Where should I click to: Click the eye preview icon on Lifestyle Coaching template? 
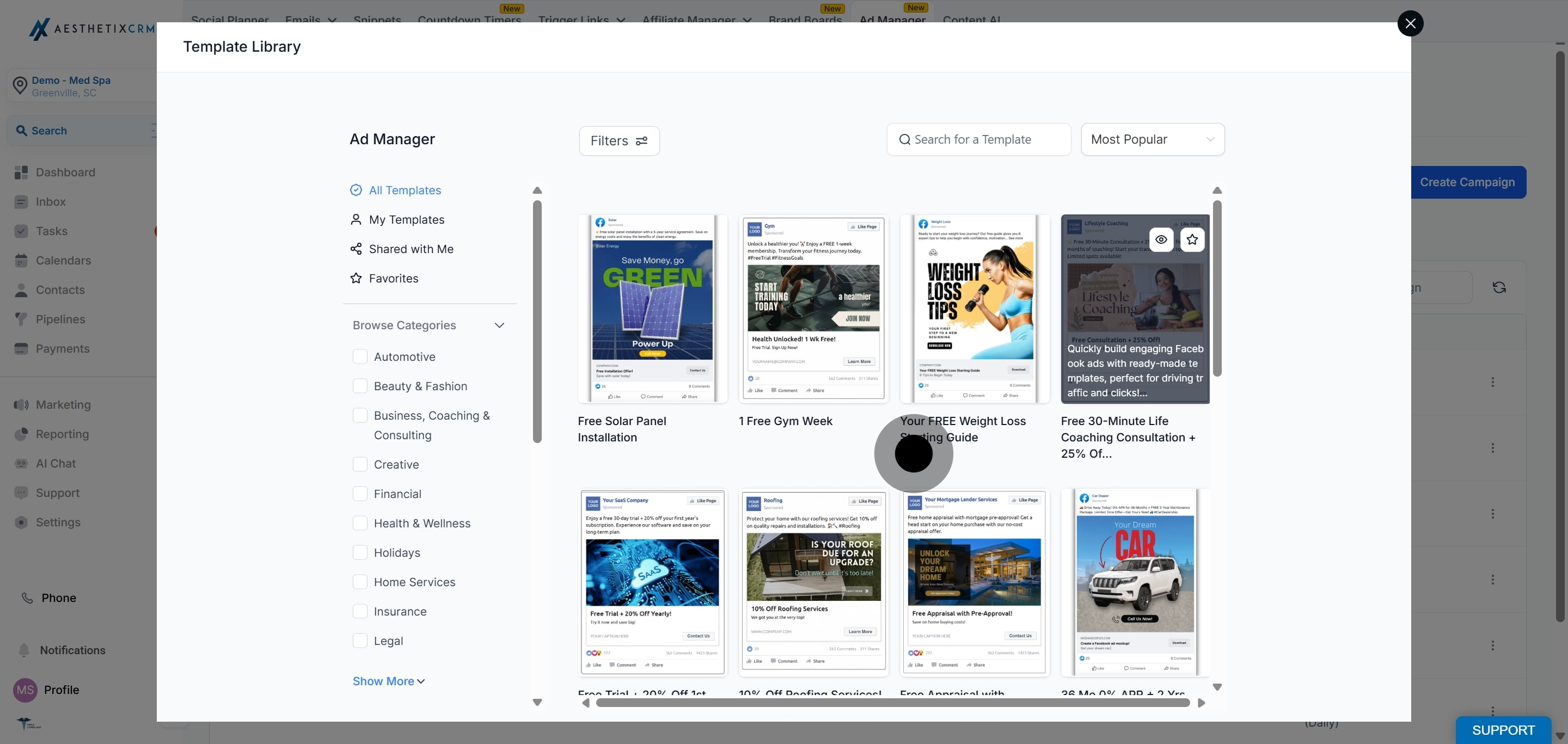(x=1161, y=239)
